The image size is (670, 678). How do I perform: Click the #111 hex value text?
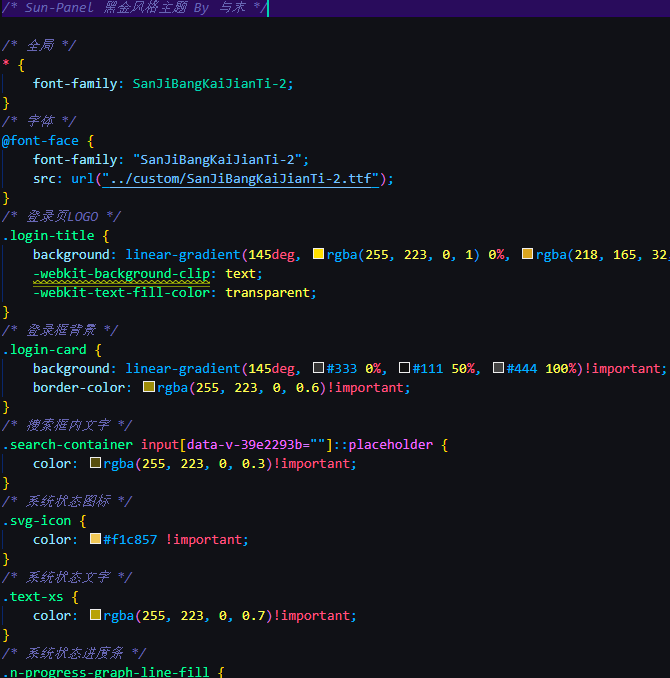click(428, 368)
